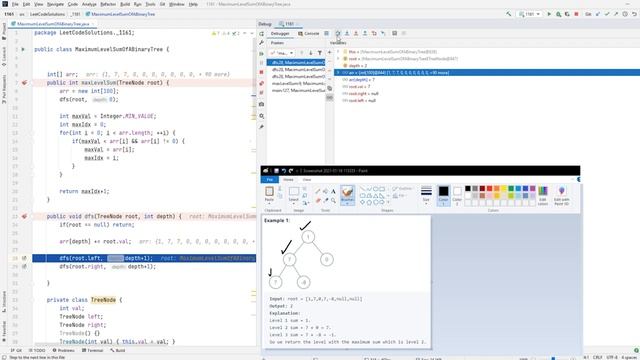Image resolution: width=640 pixels, height=360 pixels.
Task: Open the TODO tool window button
Action: (x=37, y=350)
